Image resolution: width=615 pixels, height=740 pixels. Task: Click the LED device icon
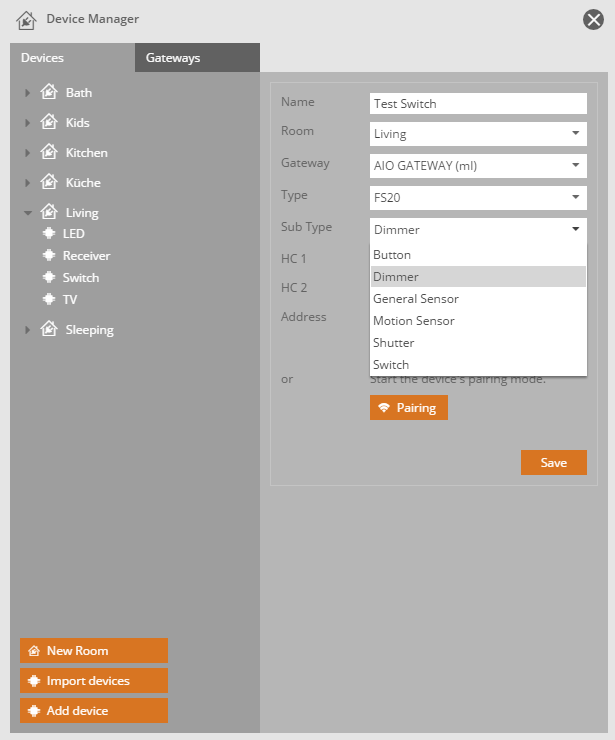click(49, 234)
